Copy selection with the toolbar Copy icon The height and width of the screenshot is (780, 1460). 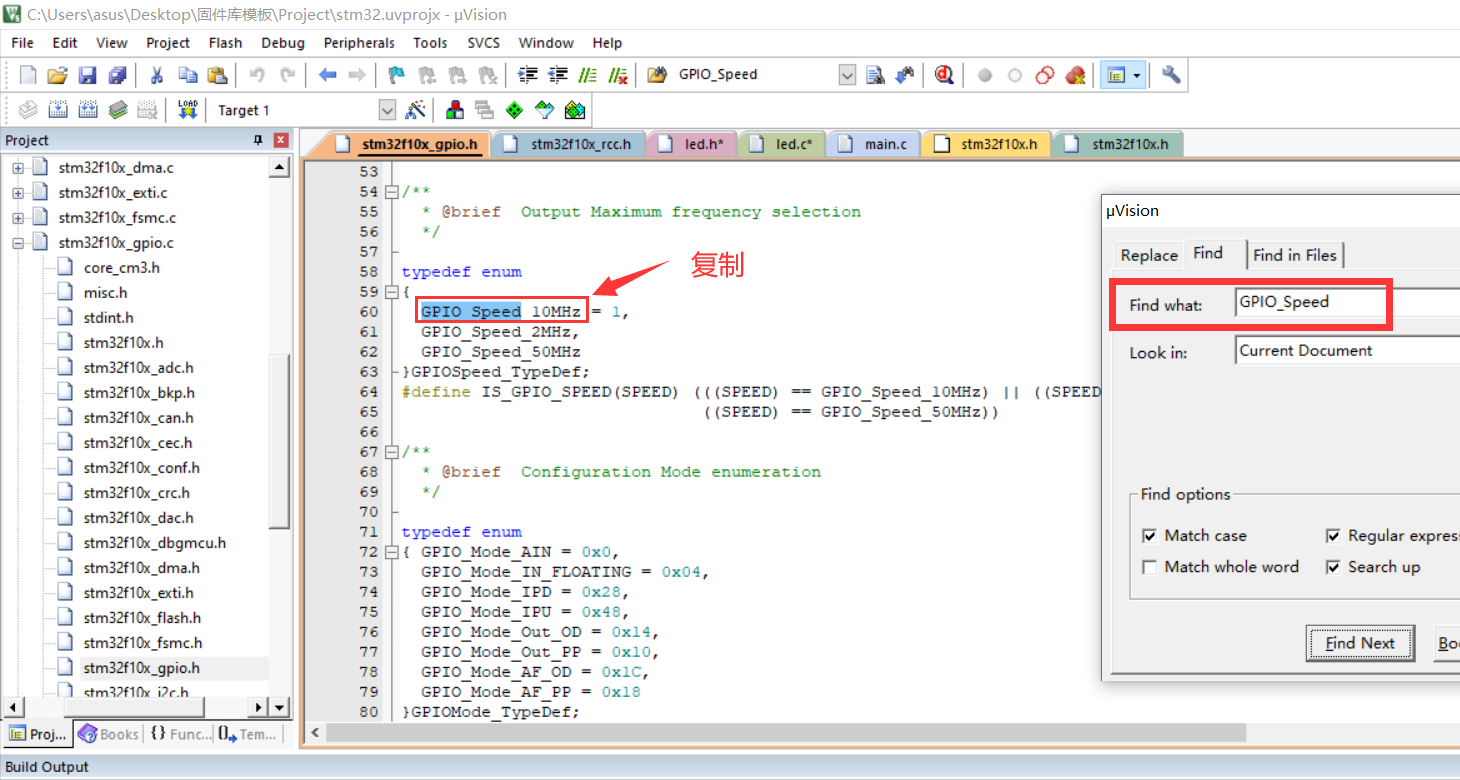[x=187, y=75]
